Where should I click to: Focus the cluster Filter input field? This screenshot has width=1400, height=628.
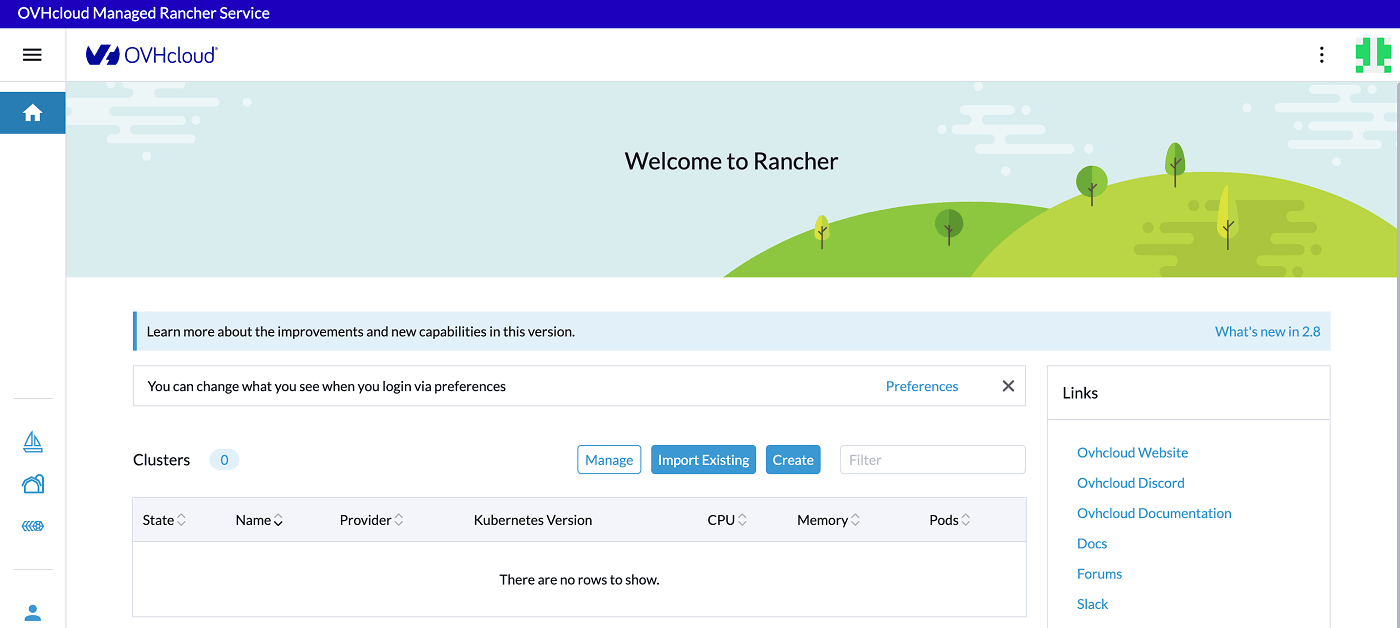pos(933,460)
